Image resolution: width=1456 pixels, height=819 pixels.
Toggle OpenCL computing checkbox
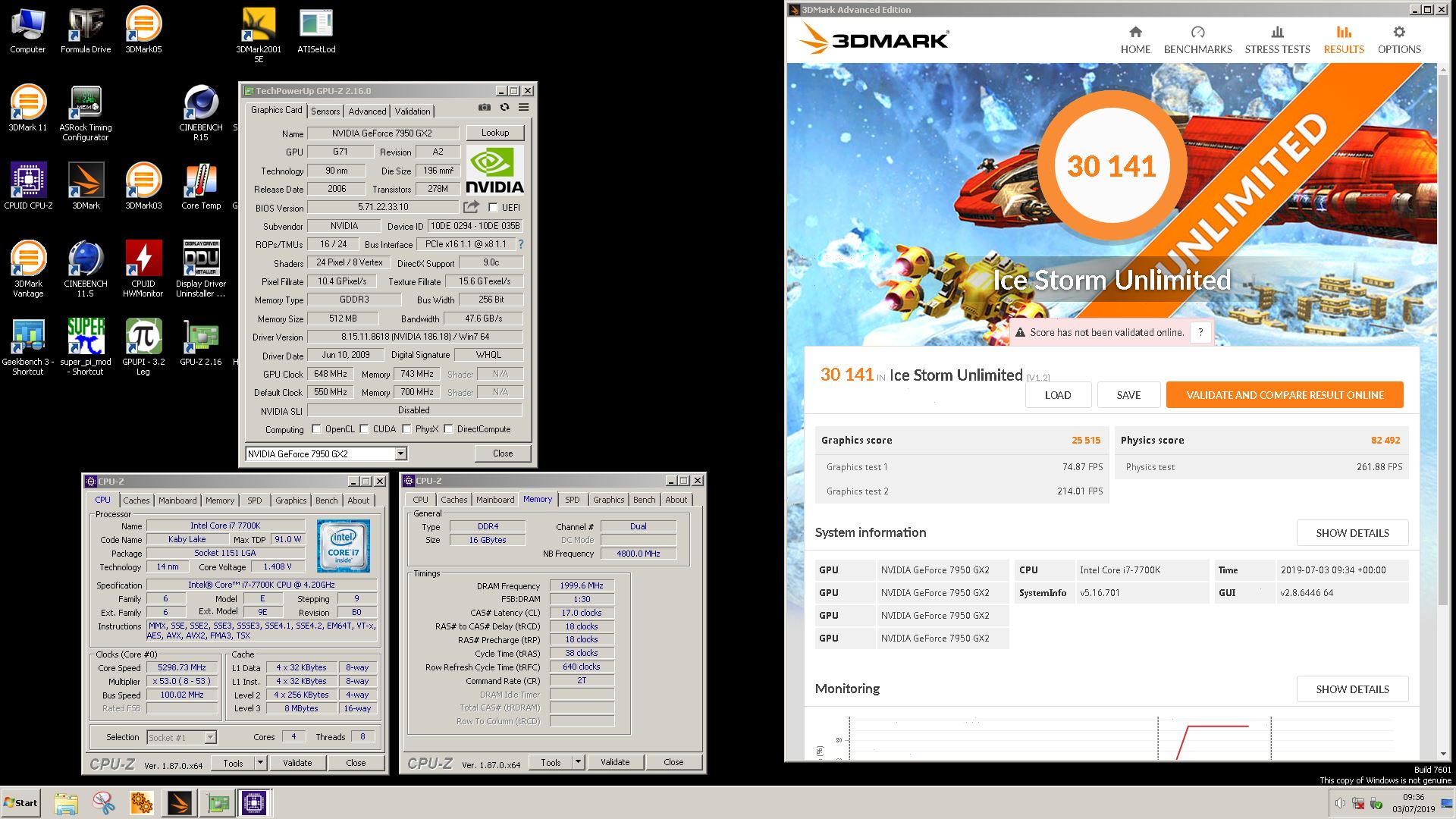click(x=316, y=428)
